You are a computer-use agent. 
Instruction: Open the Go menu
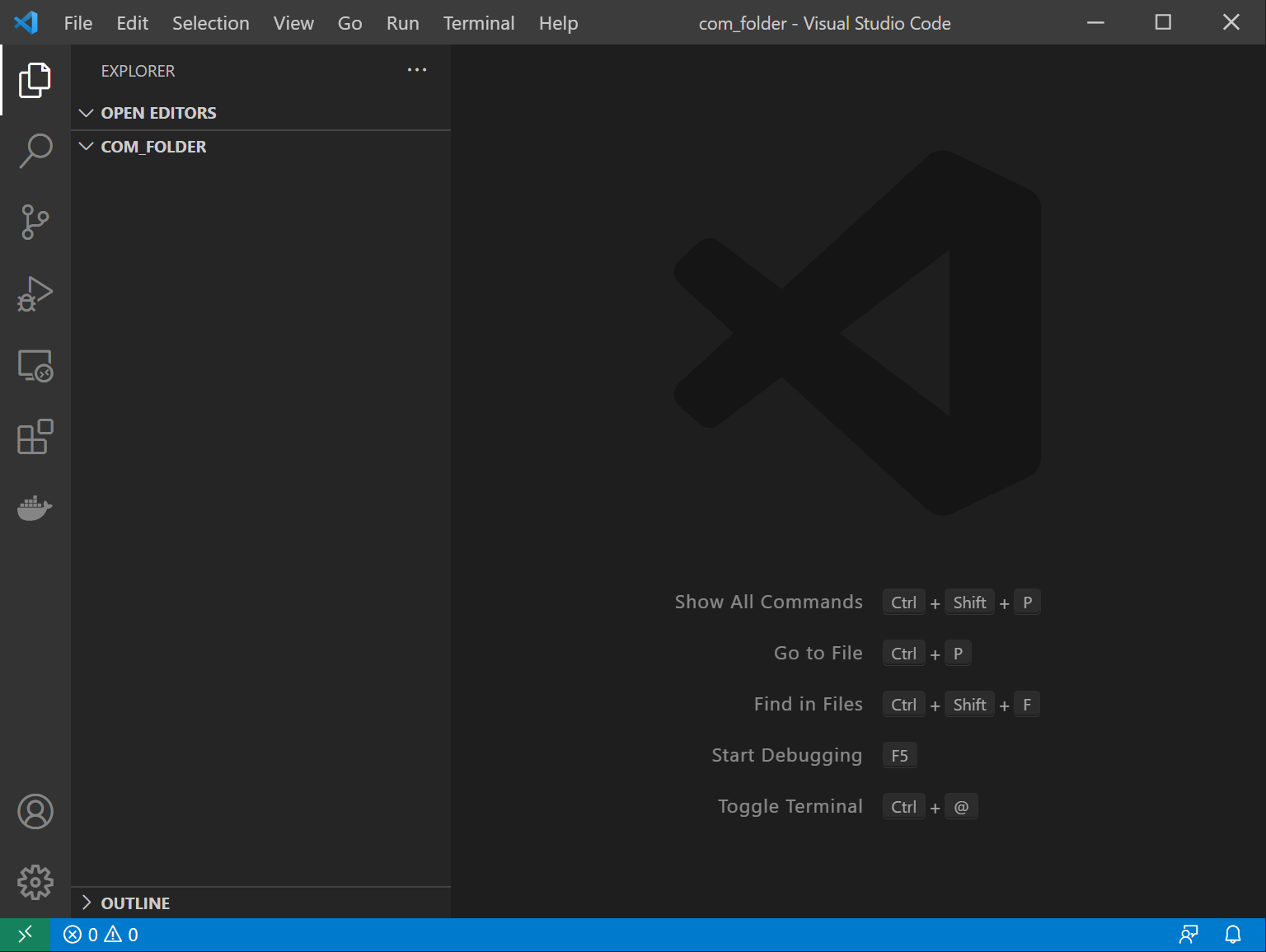pos(349,23)
